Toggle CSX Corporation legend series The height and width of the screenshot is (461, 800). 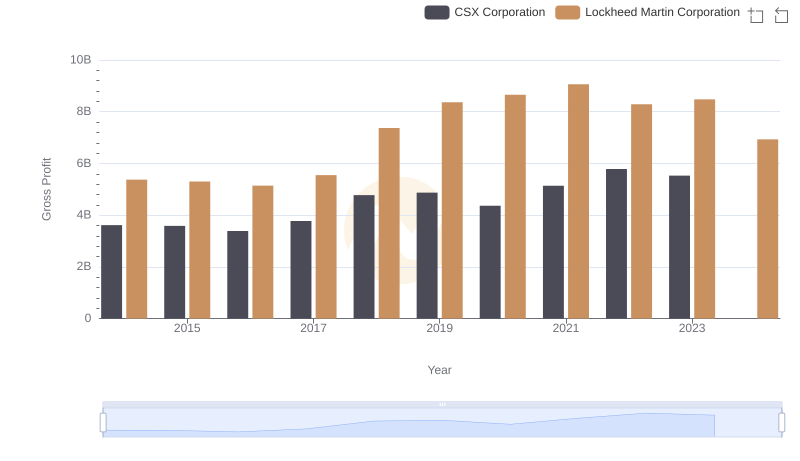click(485, 12)
